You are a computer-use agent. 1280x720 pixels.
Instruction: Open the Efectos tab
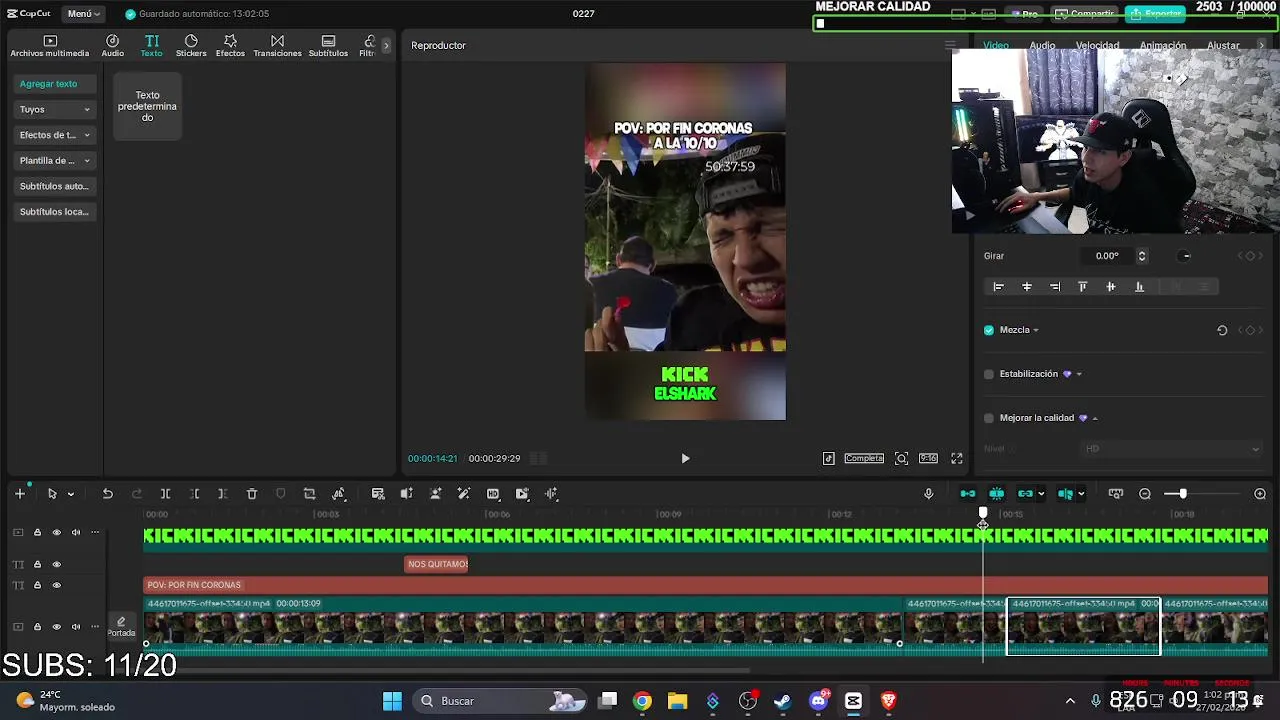[230, 46]
